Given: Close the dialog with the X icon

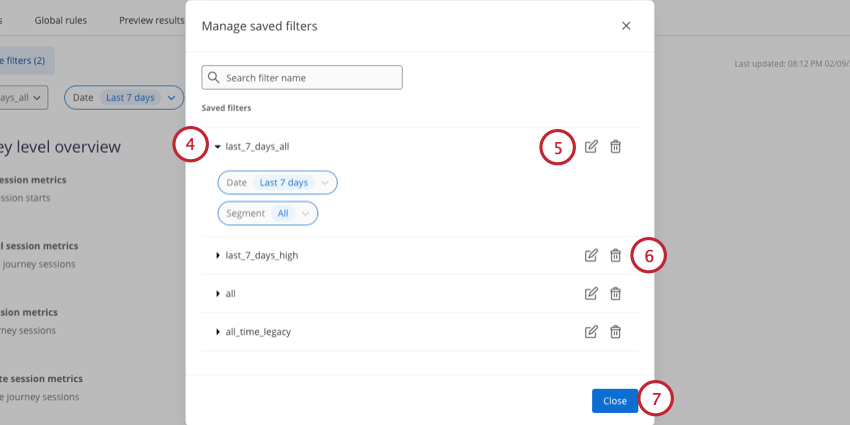Looking at the screenshot, I should (626, 26).
